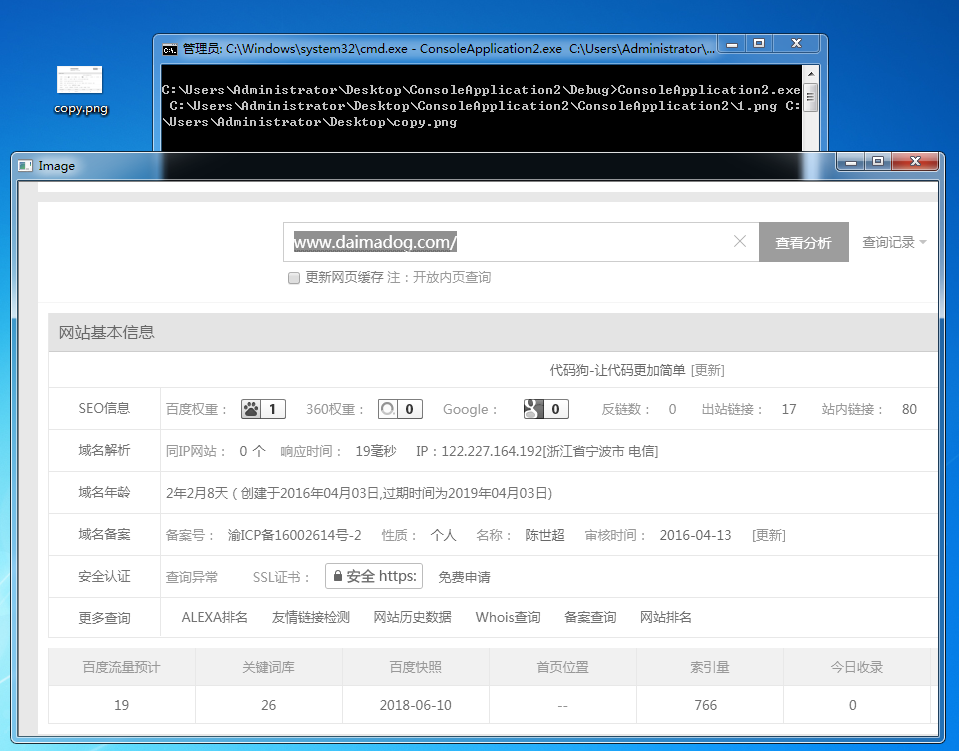Click the 关键词库 value 26

click(268, 705)
